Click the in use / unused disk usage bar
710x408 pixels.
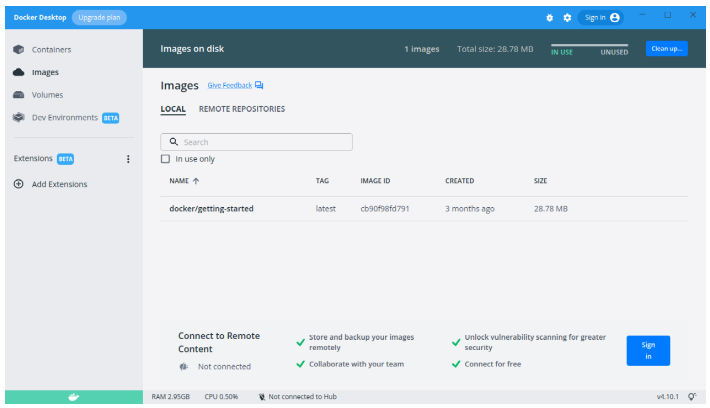(x=589, y=46)
